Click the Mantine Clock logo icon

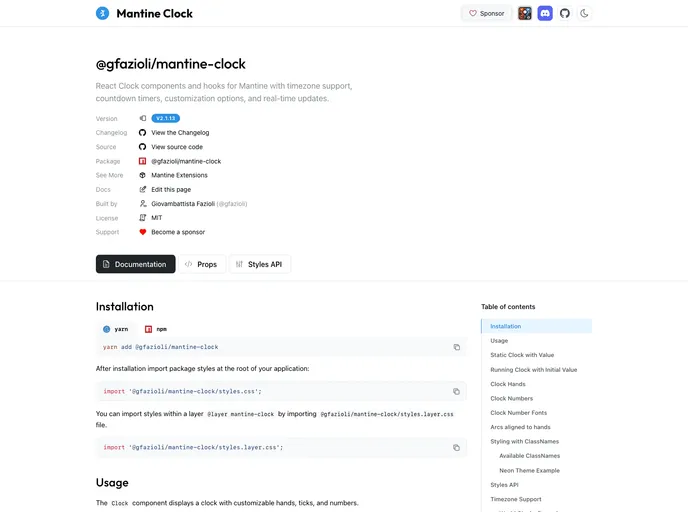point(103,14)
